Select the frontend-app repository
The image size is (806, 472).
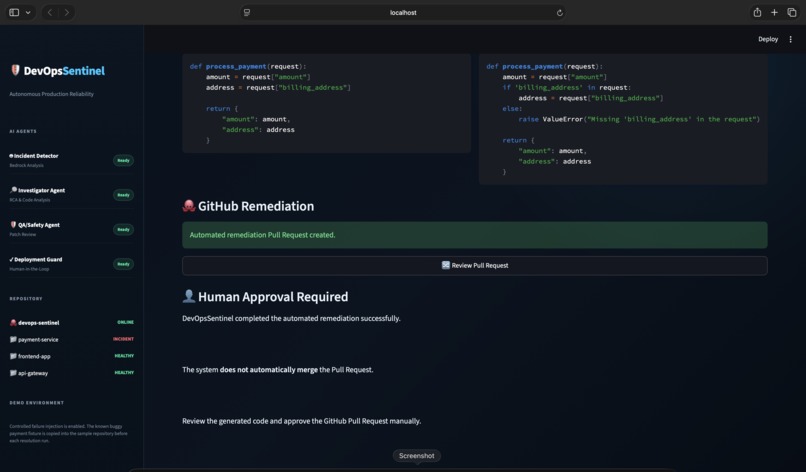34,356
